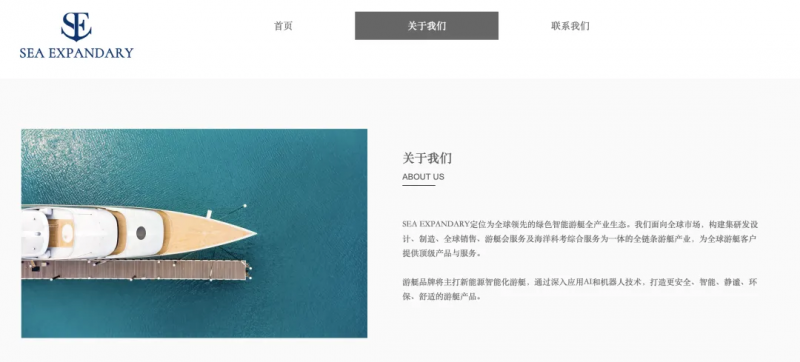This screenshot has width=800, height=362.
Task: Select the 关于我们 navigation tab
Action: pos(427,25)
